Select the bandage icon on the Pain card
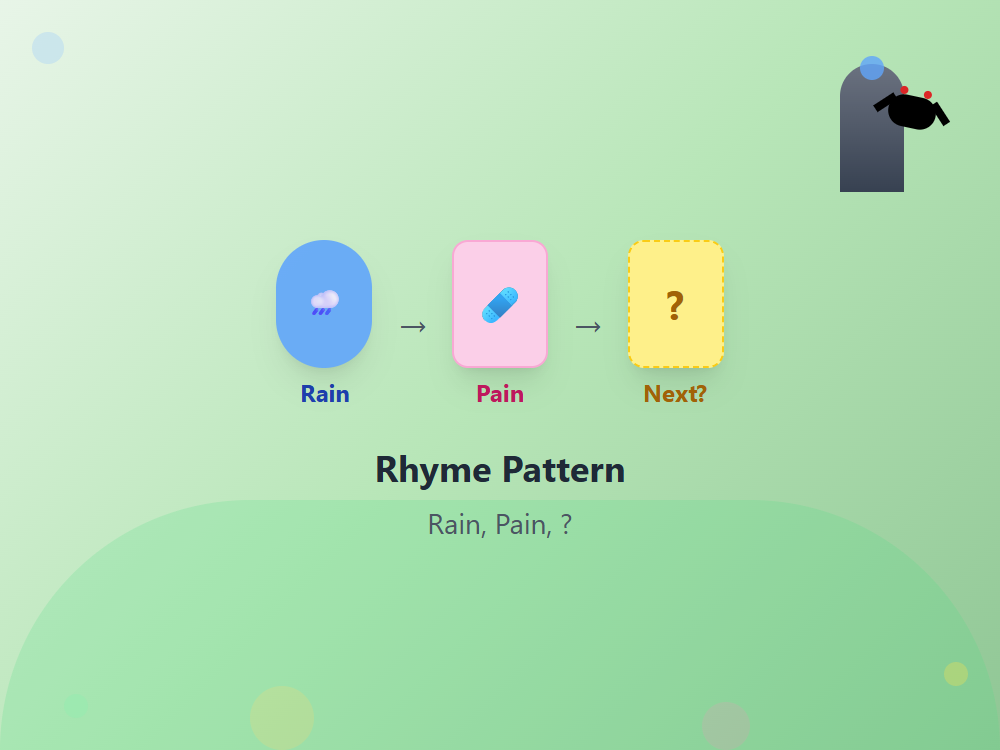The width and height of the screenshot is (1000, 750). (500, 303)
